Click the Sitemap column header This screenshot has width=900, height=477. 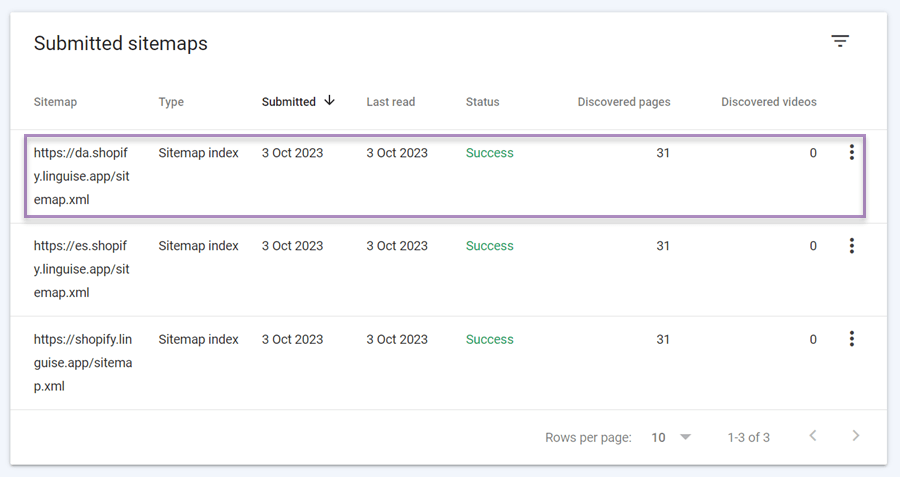click(55, 102)
